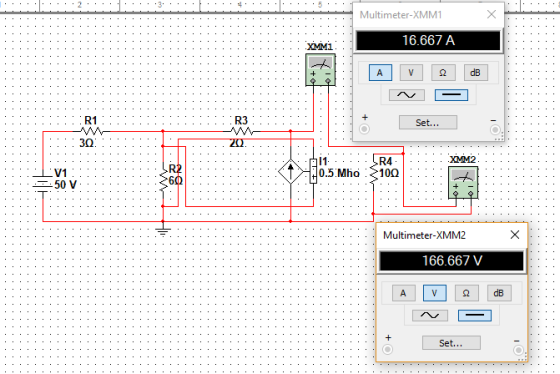Select ohmmeter mode in Multimeter-XMM1

point(443,73)
